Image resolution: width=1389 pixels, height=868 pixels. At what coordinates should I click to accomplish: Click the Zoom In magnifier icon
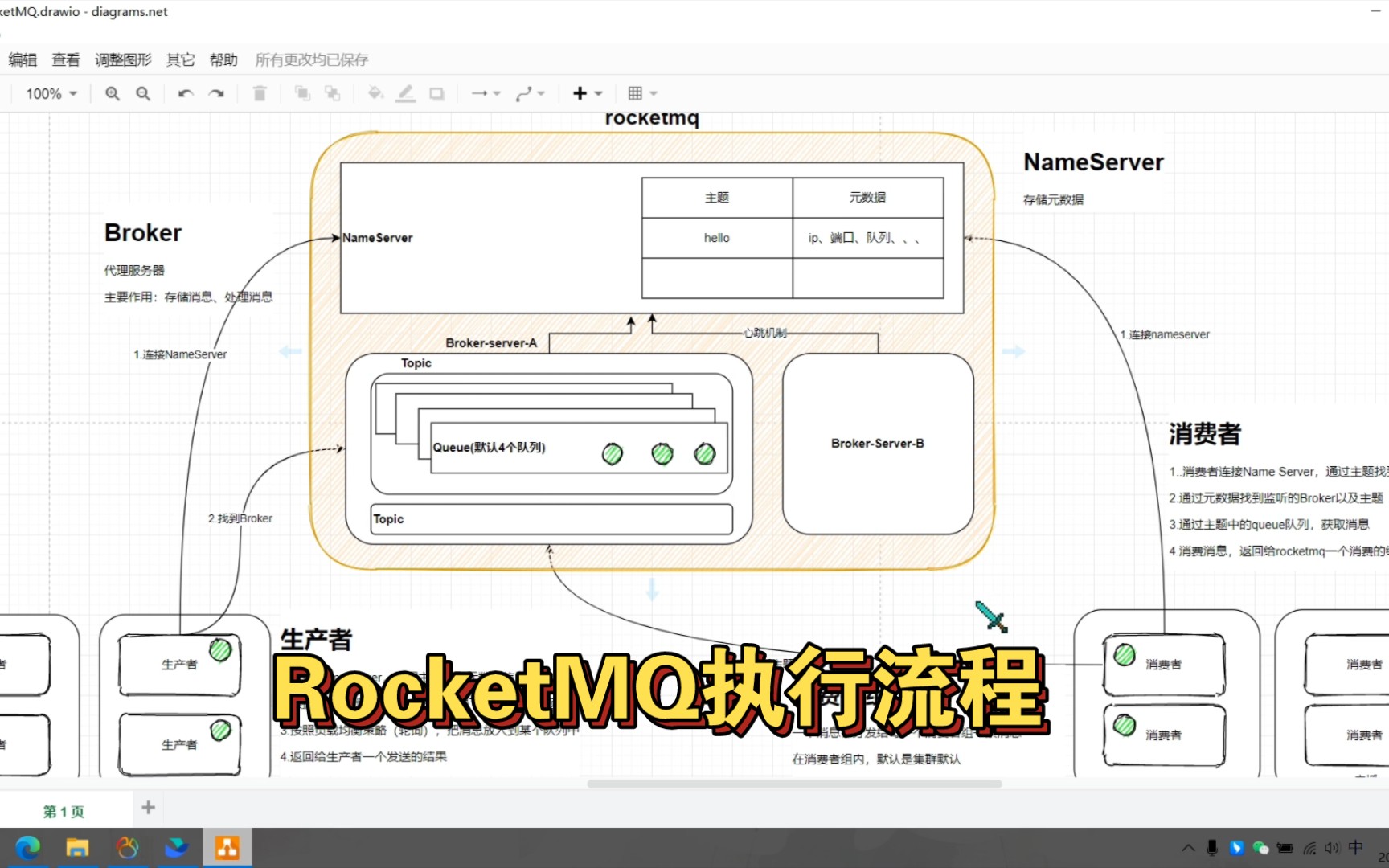point(113,93)
